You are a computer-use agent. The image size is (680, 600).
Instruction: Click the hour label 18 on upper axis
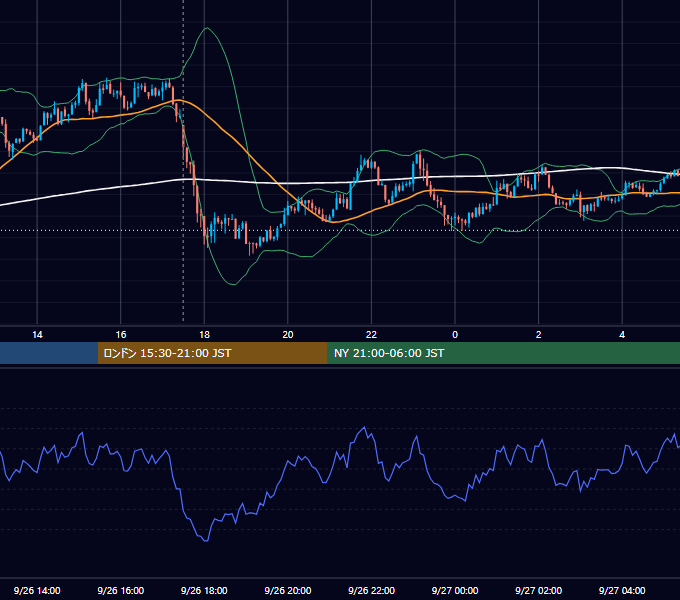(x=204, y=335)
